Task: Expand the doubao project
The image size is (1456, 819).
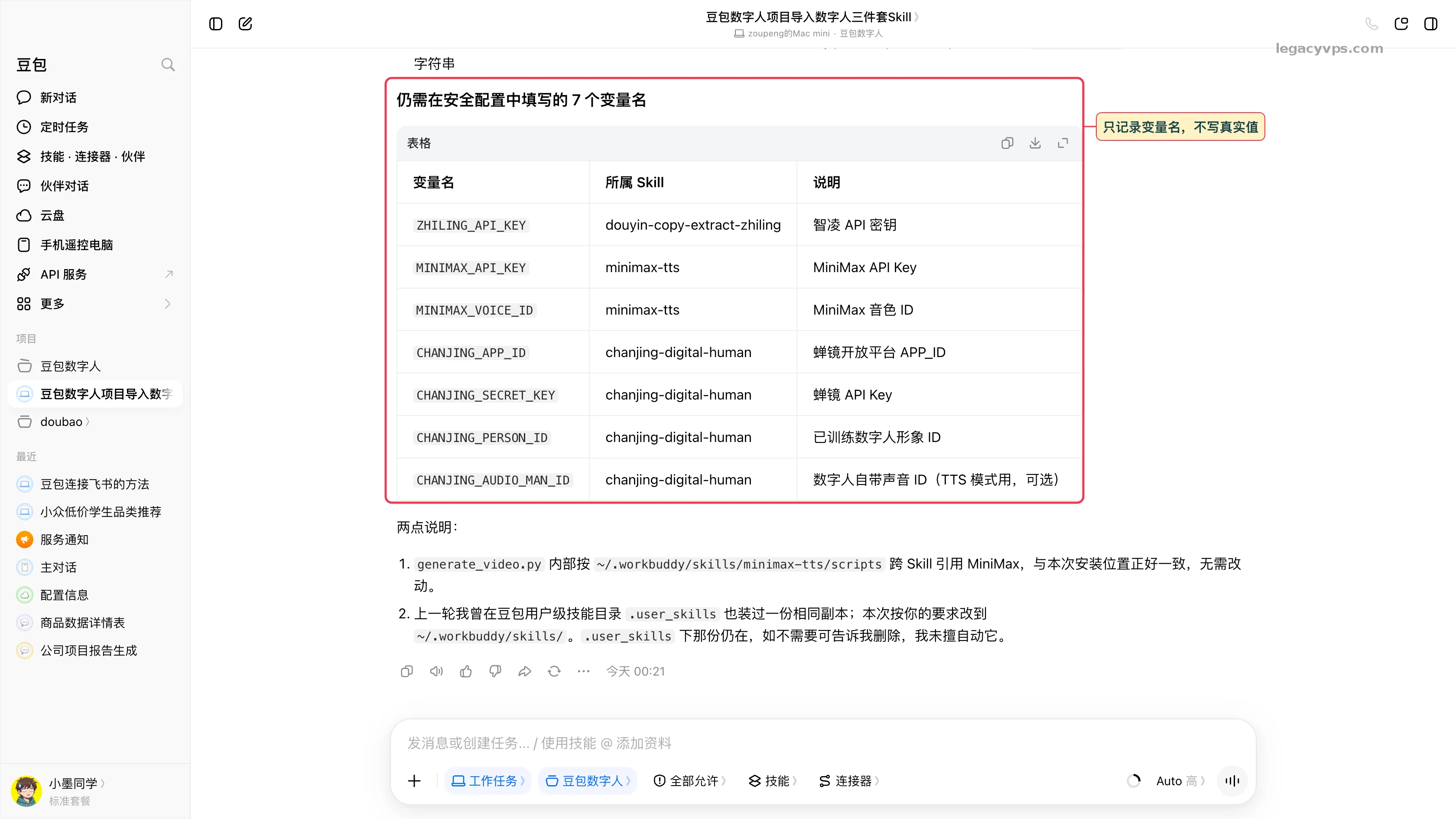Action: point(95,422)
